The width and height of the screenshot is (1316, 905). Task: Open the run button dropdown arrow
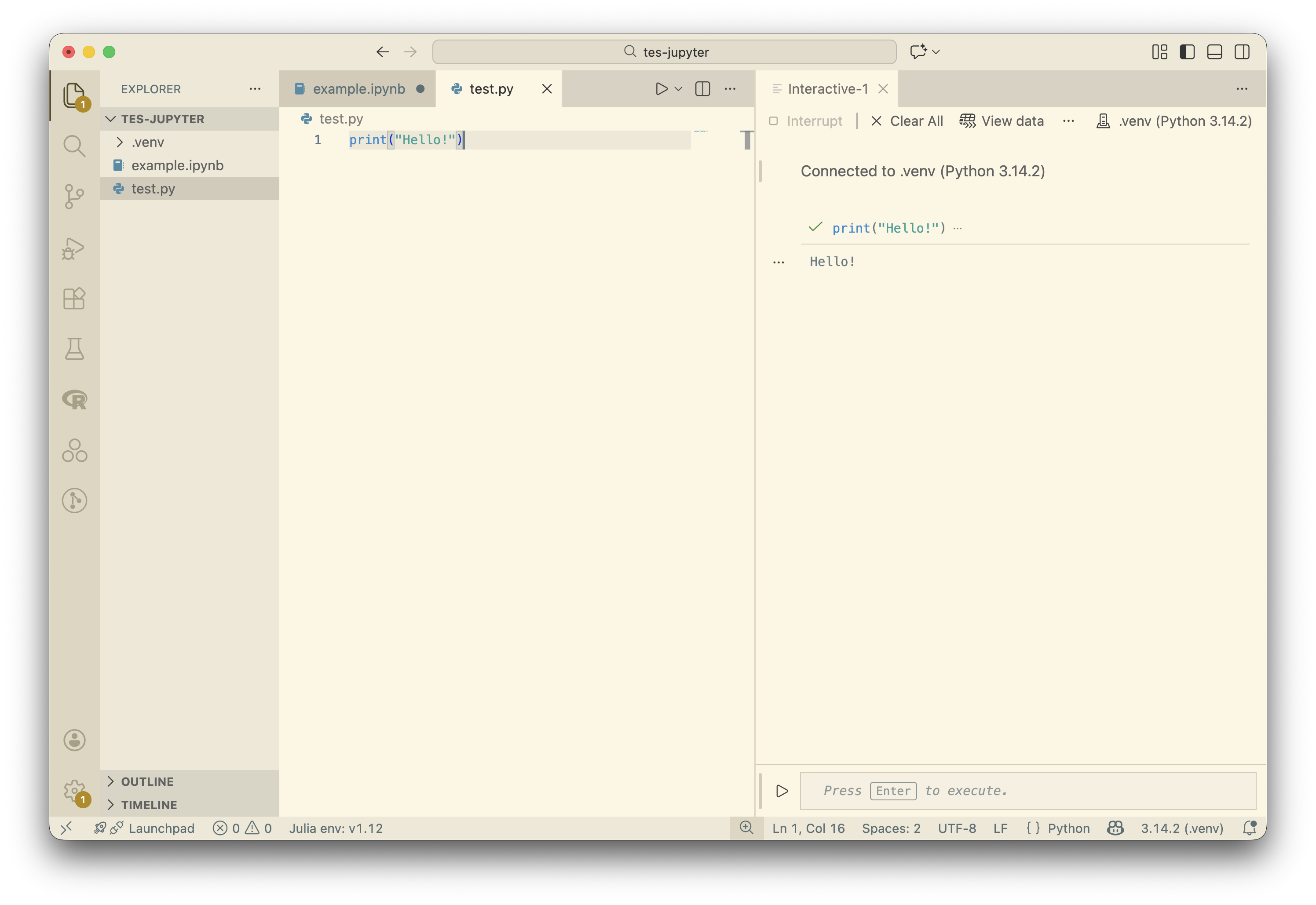679,89
